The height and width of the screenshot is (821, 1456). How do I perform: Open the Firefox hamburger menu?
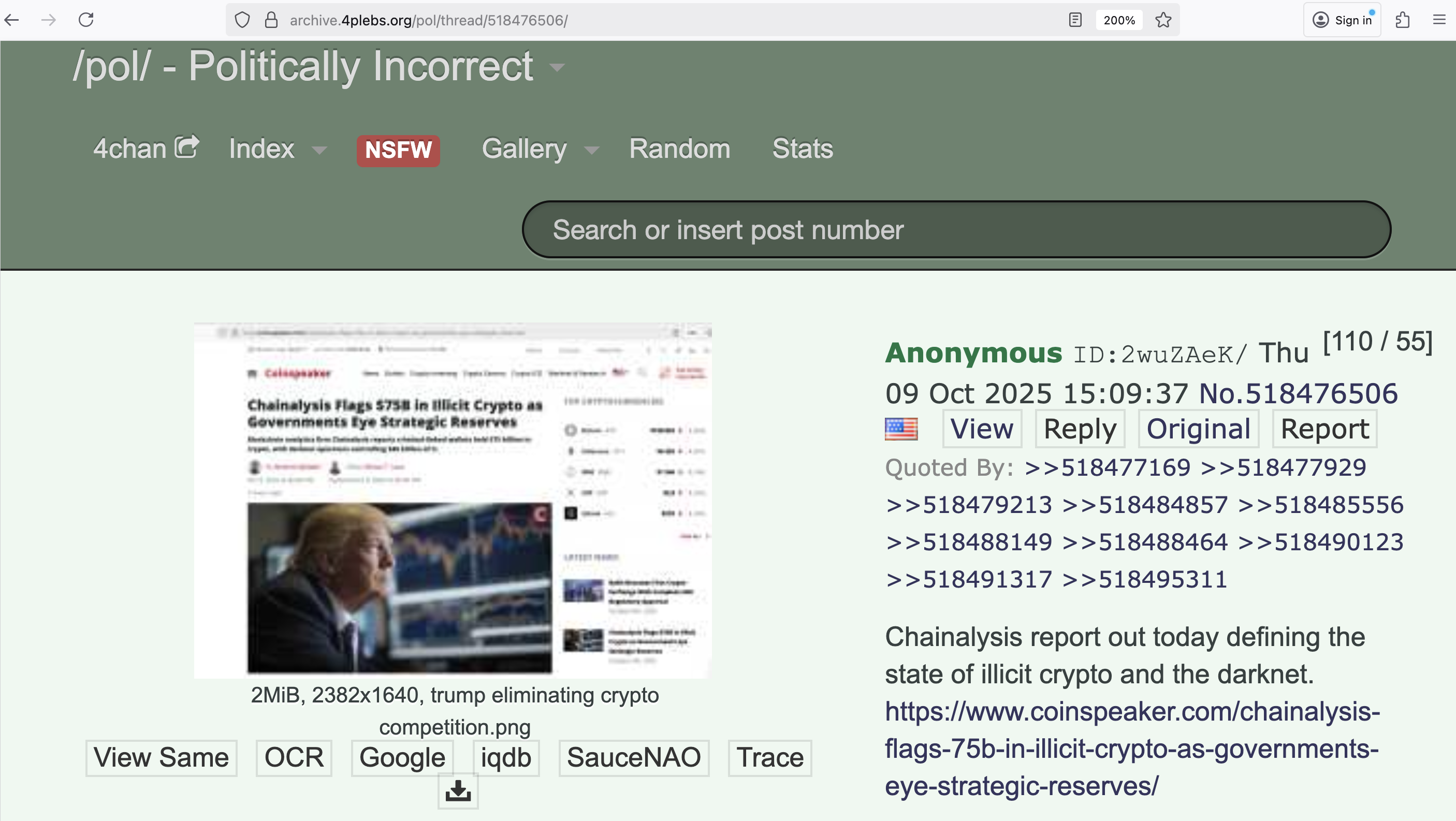point(1439,20)
